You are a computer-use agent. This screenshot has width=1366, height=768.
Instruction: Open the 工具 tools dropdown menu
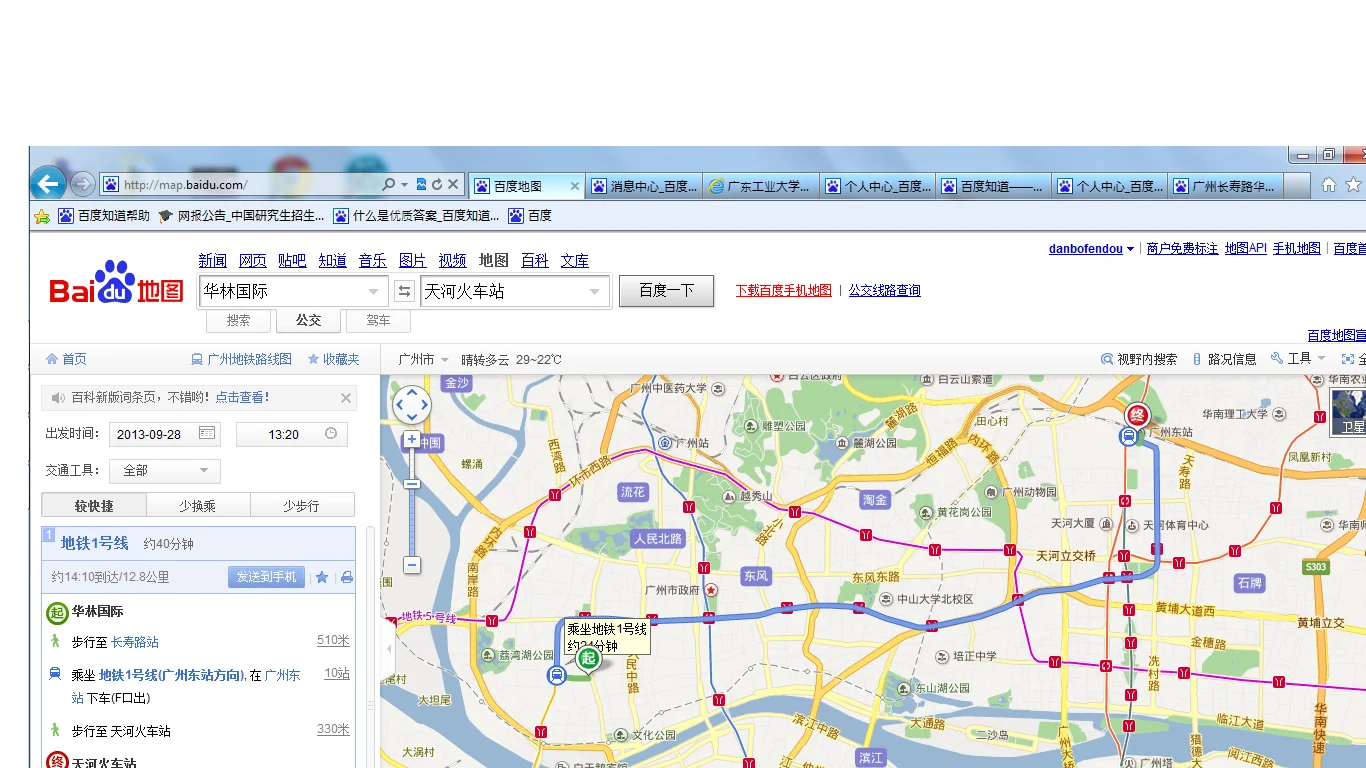pyautogui.click(x=1298, y=359)
